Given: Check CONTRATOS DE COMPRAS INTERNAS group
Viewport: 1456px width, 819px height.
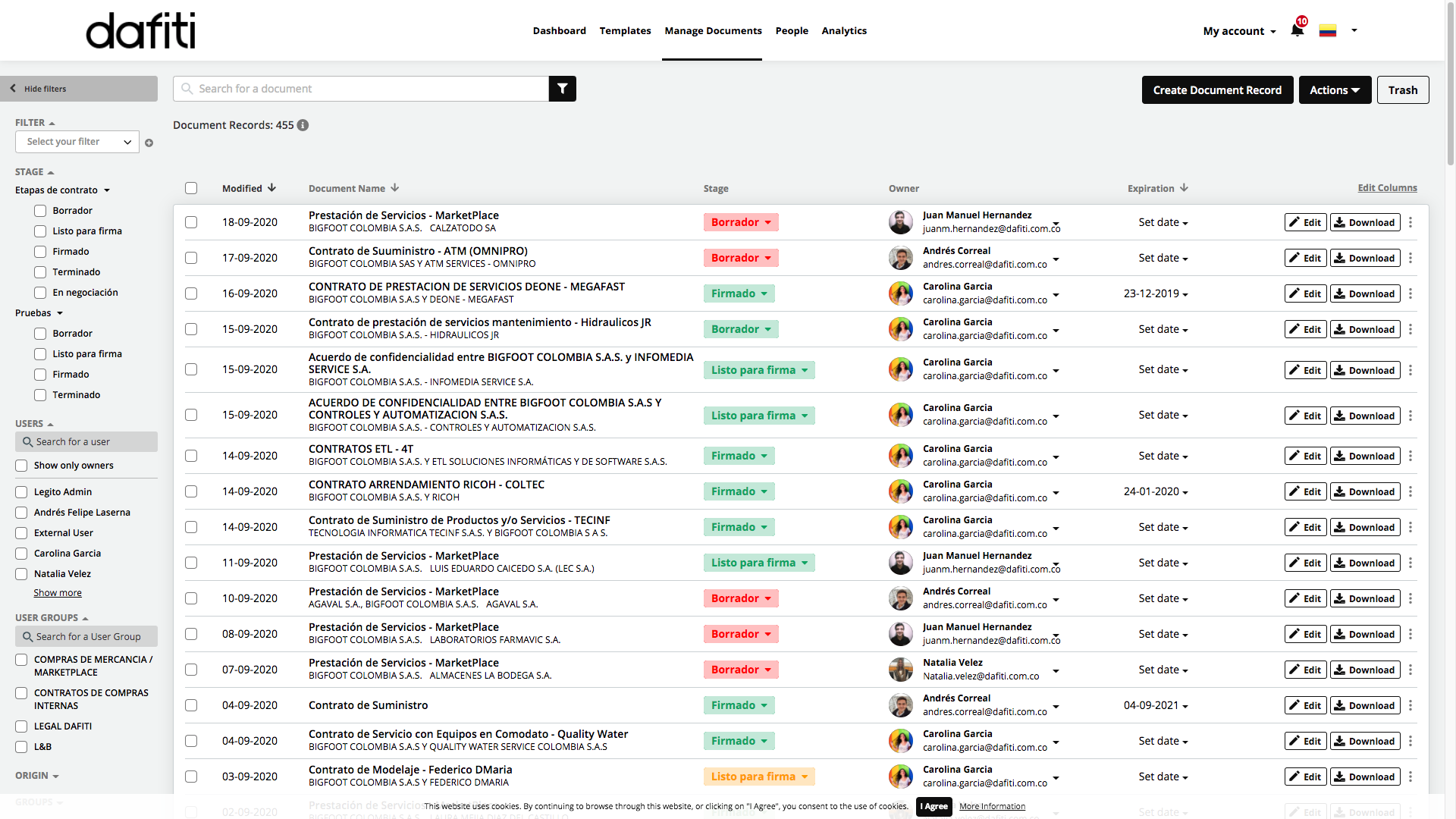Looking at the screenshot, I should pyautogui.click(x=21, y=693).
